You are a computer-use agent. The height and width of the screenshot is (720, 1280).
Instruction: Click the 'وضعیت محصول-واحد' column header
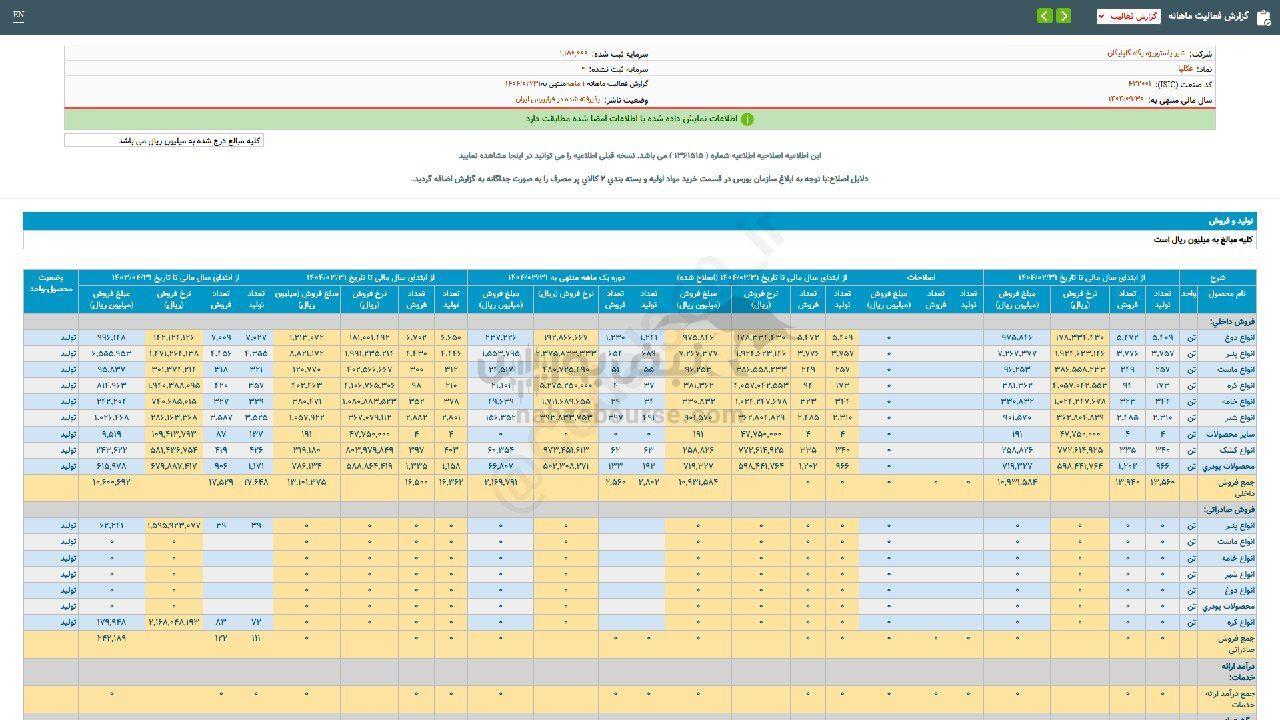click(51, 283)
